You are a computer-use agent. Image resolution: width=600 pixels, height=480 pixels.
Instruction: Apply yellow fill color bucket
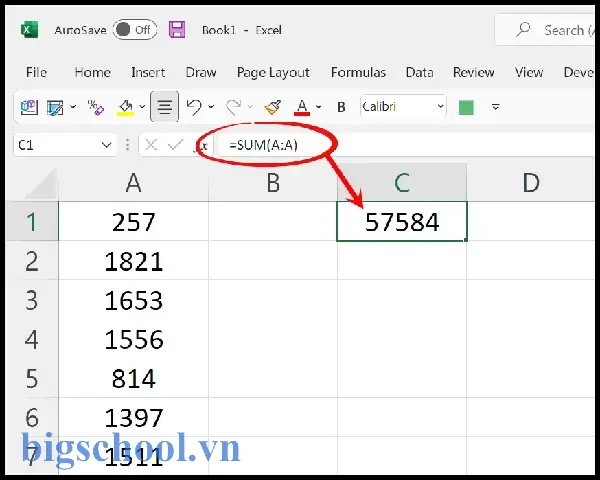coord(126,108)
